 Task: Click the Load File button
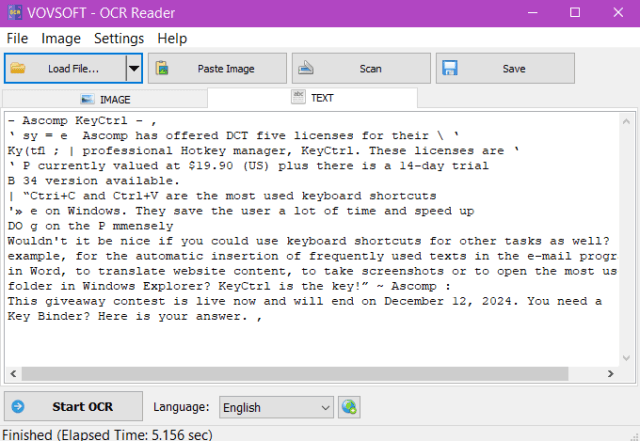coord(65,68)
